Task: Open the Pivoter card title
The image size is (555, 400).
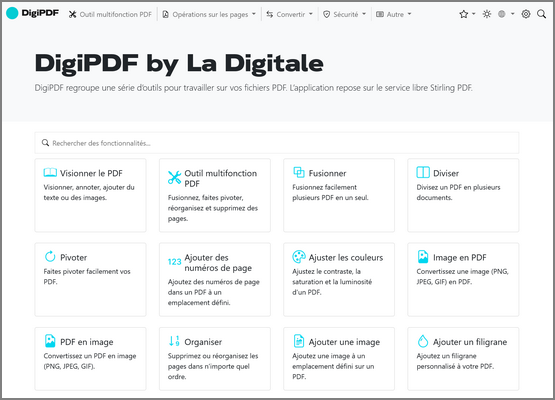Action: 74,258
